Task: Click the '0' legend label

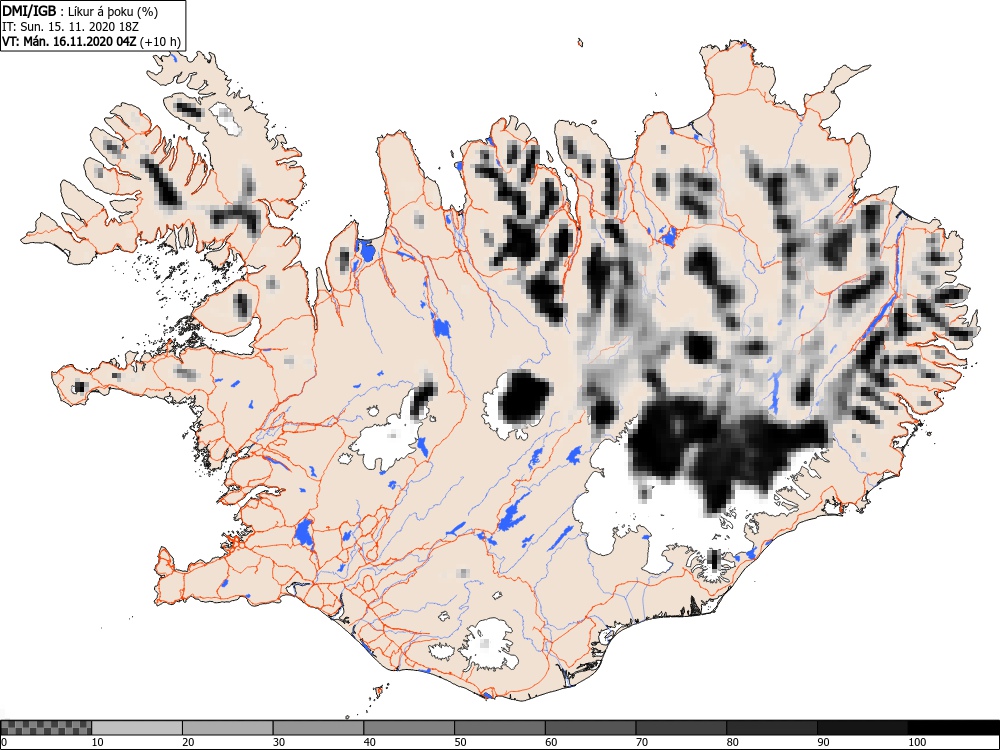Action: point(4,742)
